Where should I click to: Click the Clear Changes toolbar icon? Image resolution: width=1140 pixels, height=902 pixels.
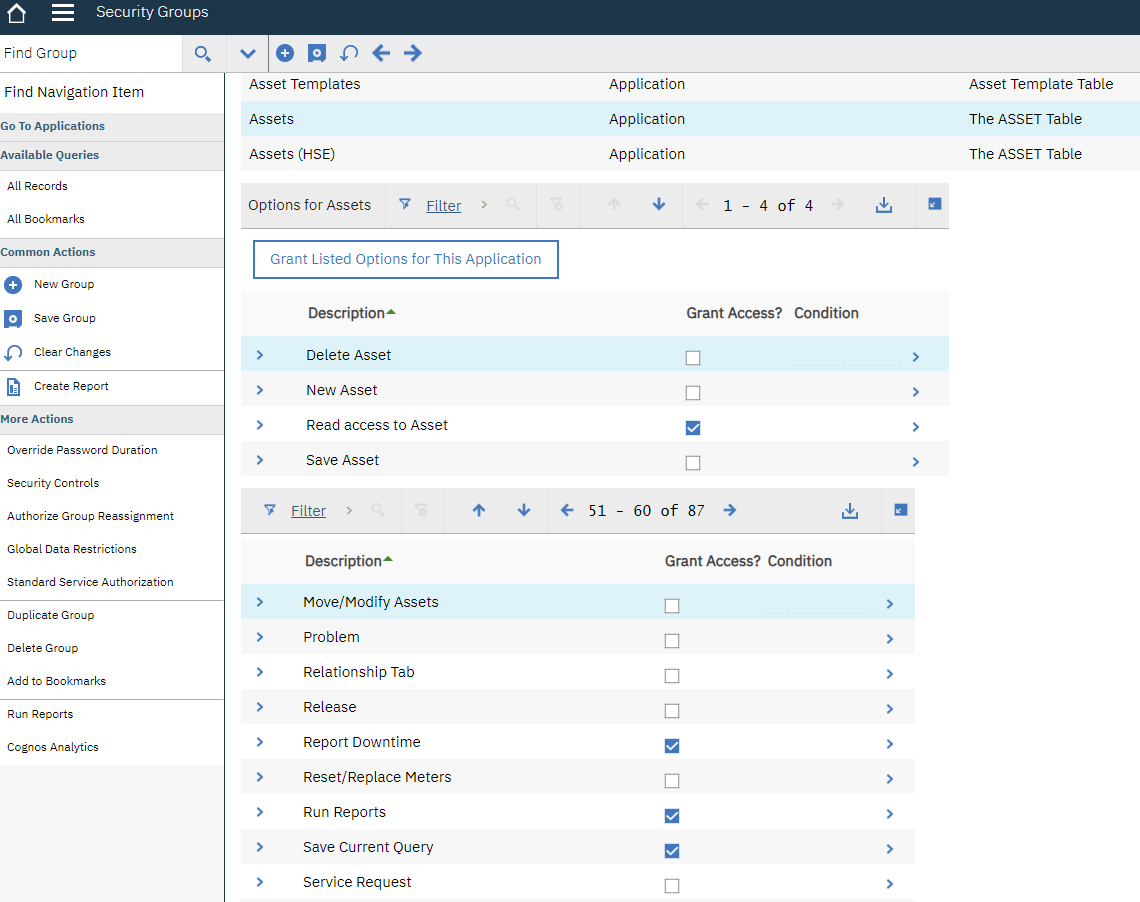coord(349,54)
